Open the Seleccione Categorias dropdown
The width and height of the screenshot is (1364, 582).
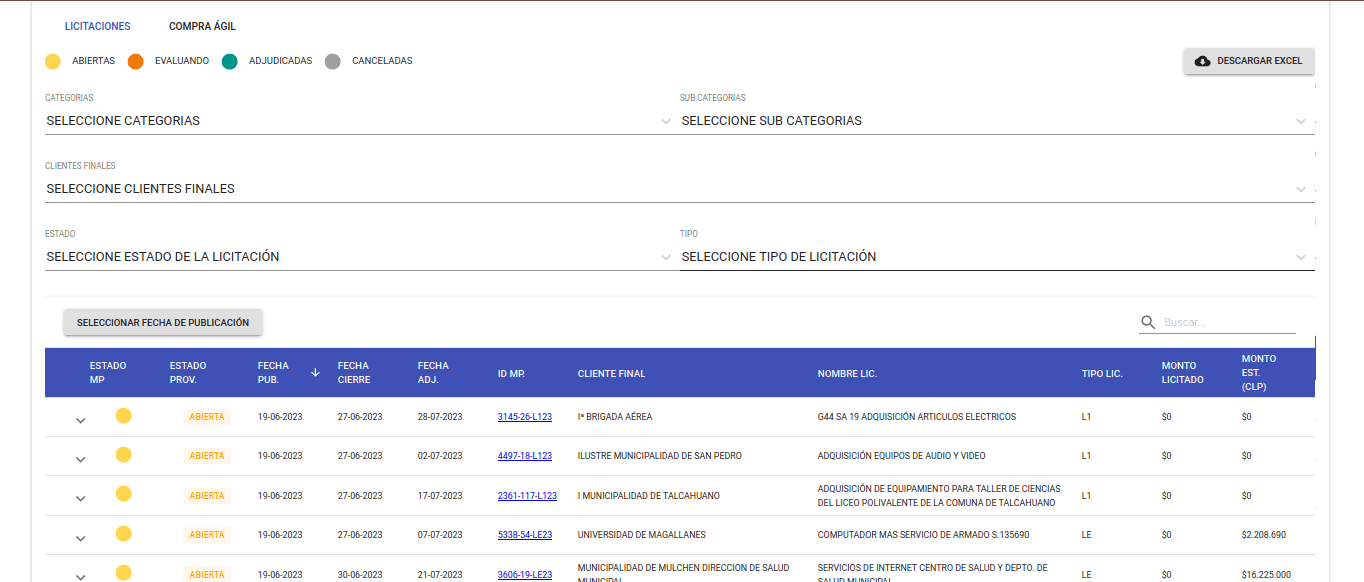coord(357,121)
